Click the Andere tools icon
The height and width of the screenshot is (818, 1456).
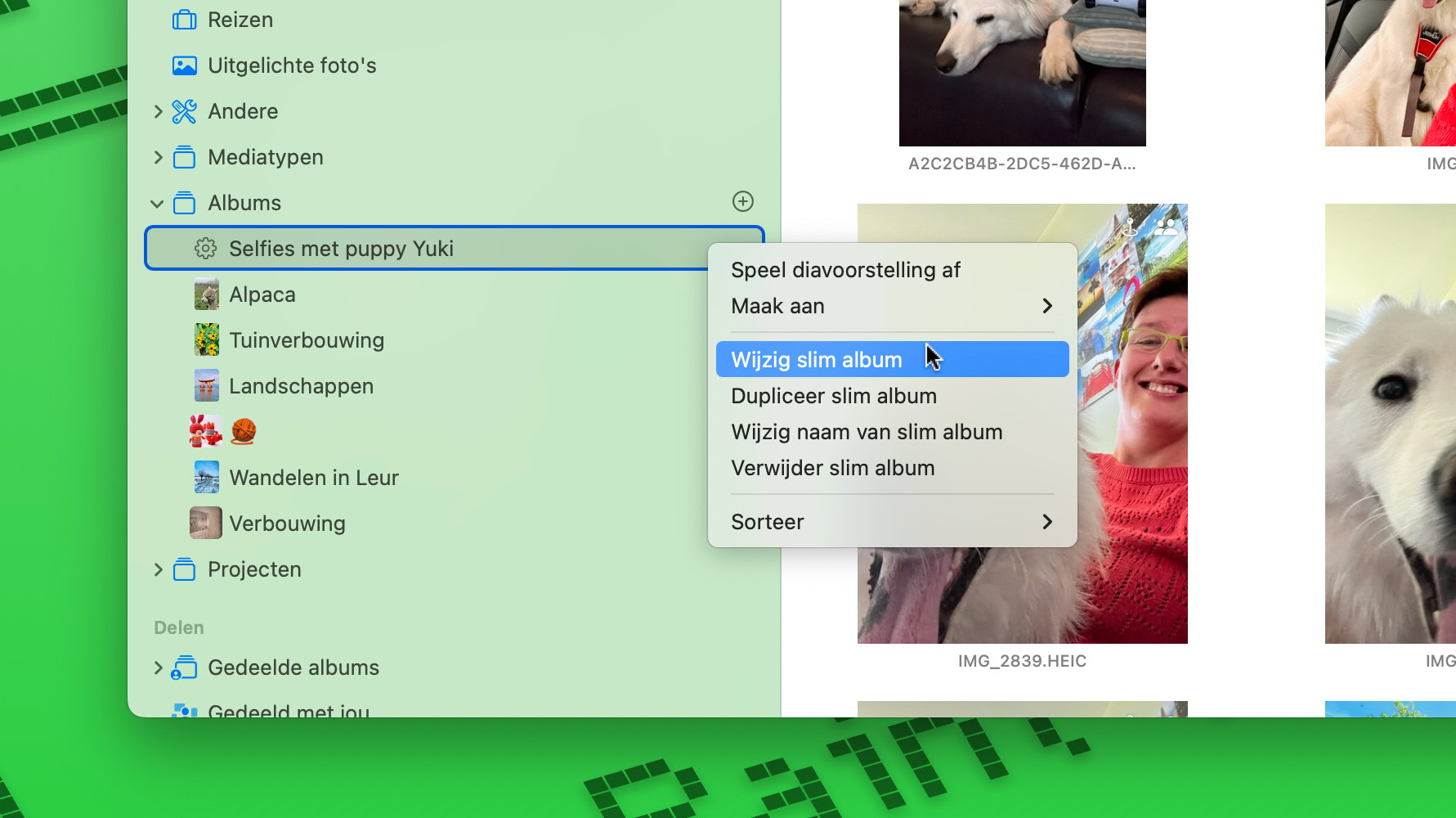(184, 111)
